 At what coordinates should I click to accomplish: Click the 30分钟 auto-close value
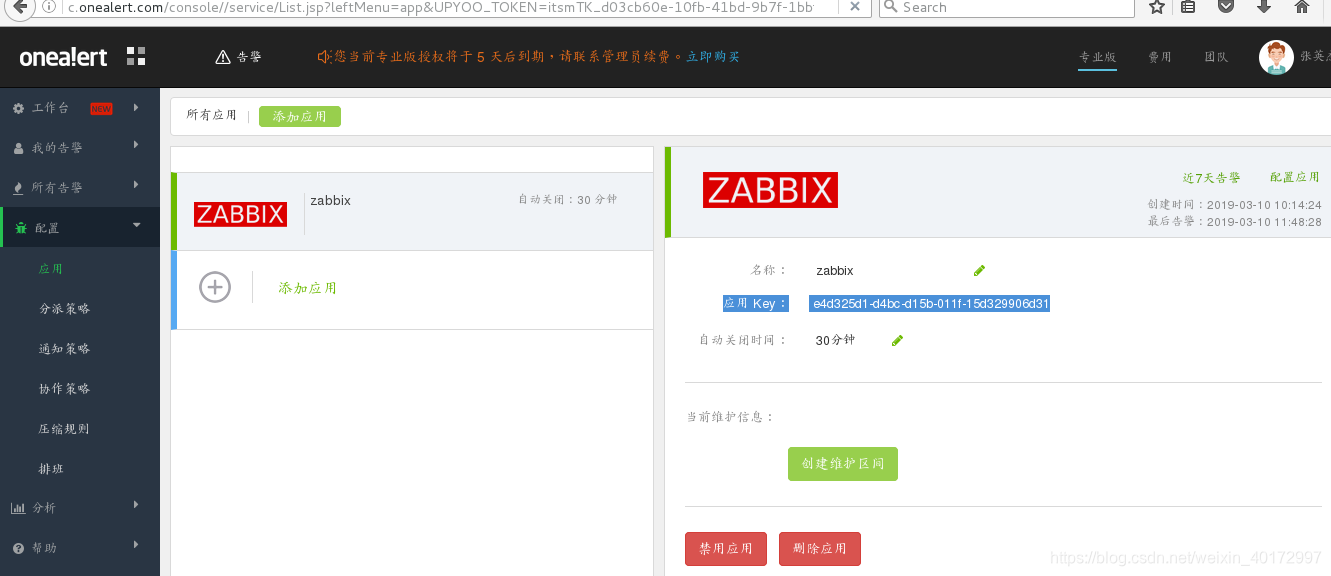point(835,340)
